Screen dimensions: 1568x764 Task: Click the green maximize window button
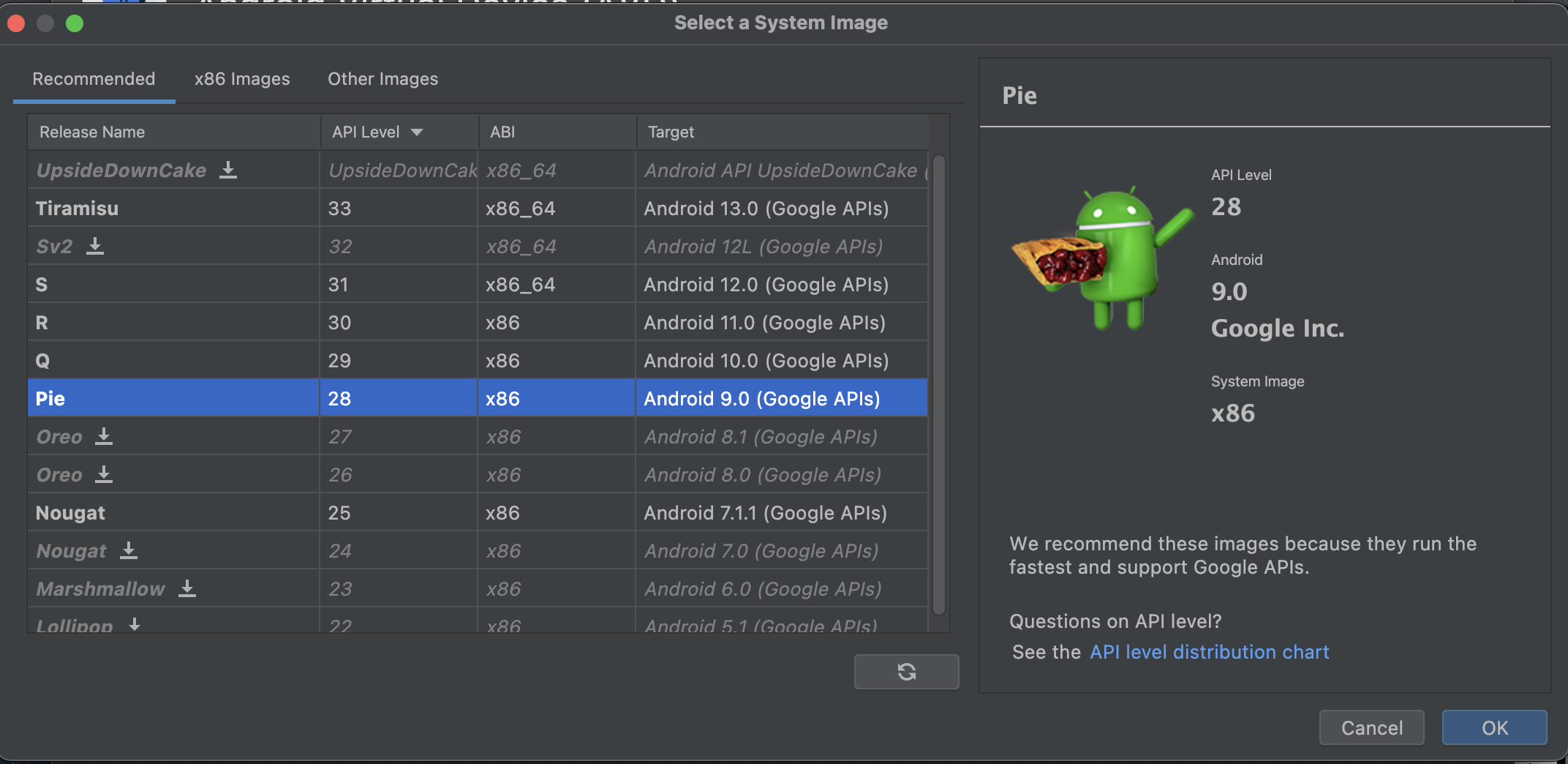click(x=75, y=23)
